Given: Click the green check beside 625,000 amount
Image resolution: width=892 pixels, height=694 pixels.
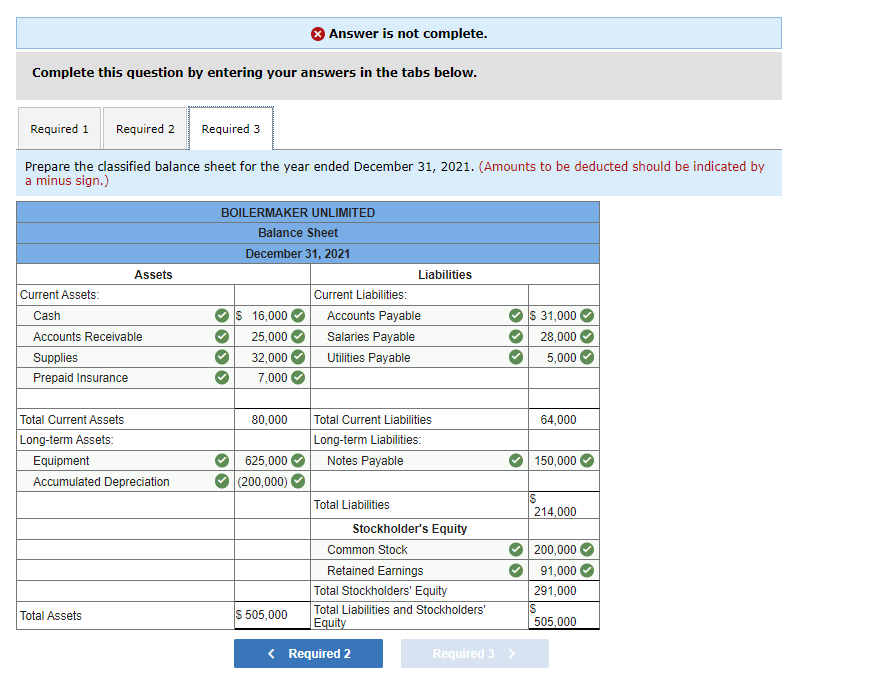Looking at the screenshot, I should [x=298, y=461].
